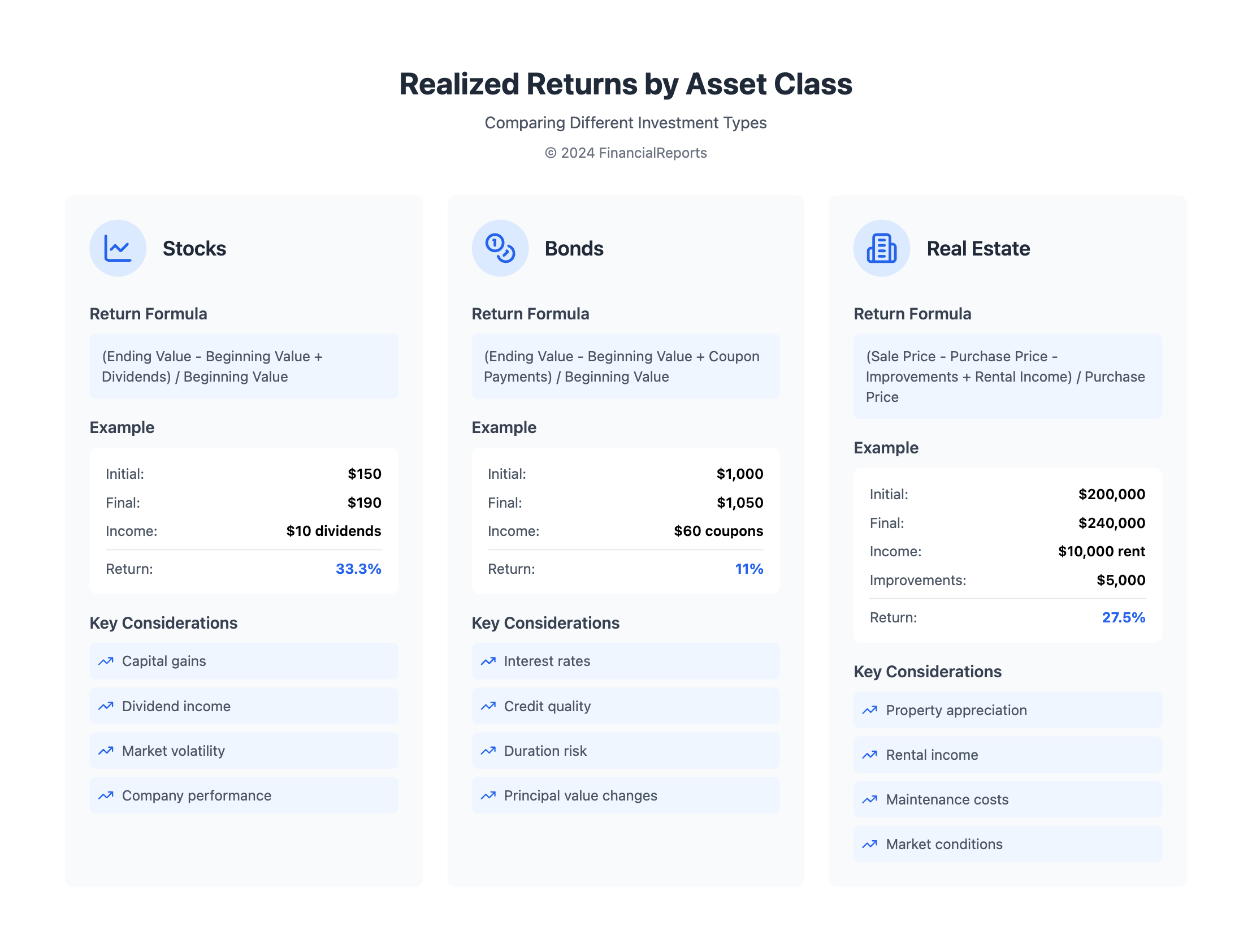
Task: Click trend arrow icon beside Duration risk
Action: pyautogui.click(x=488, y=751)
